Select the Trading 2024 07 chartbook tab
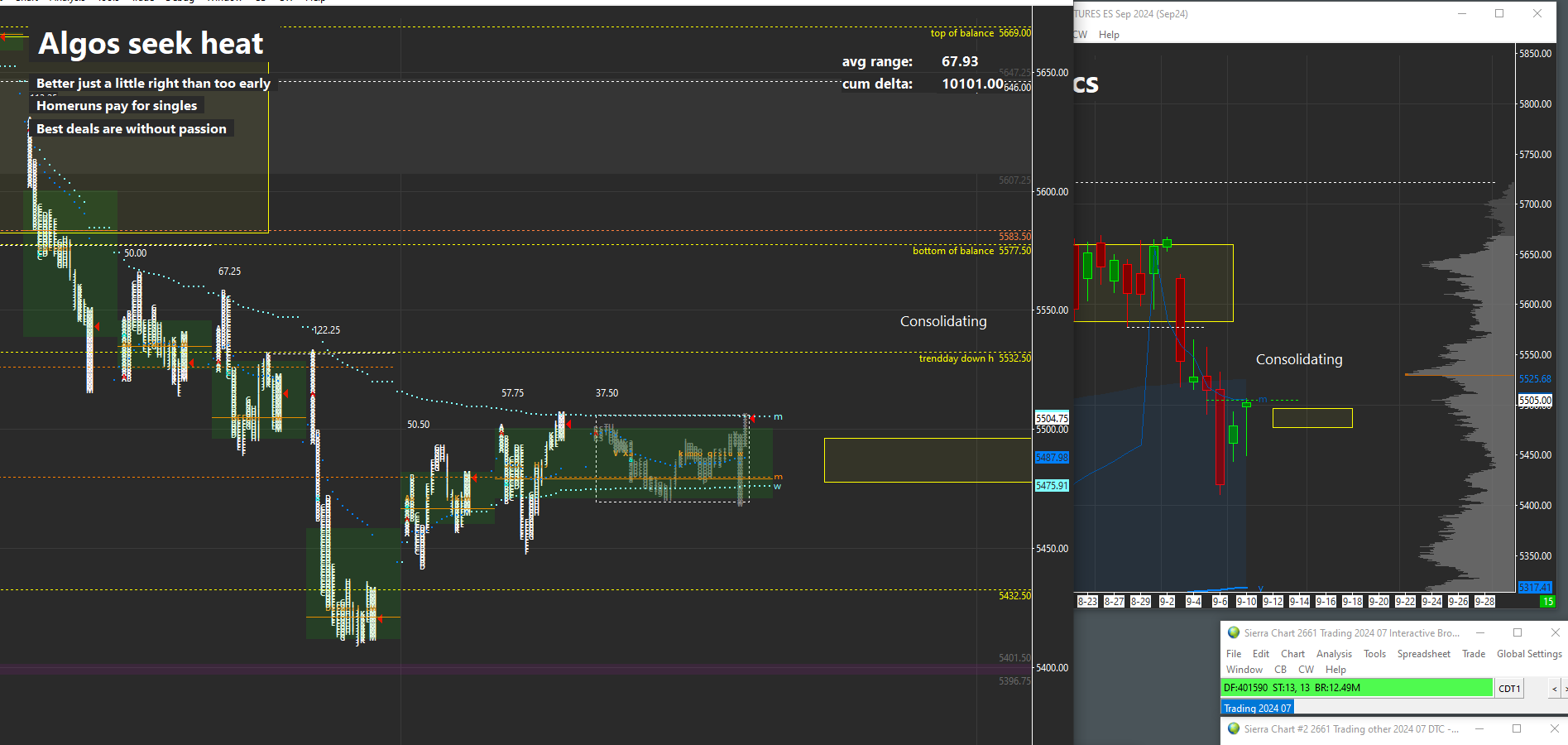The image size is (1568, 745). 1257,708
